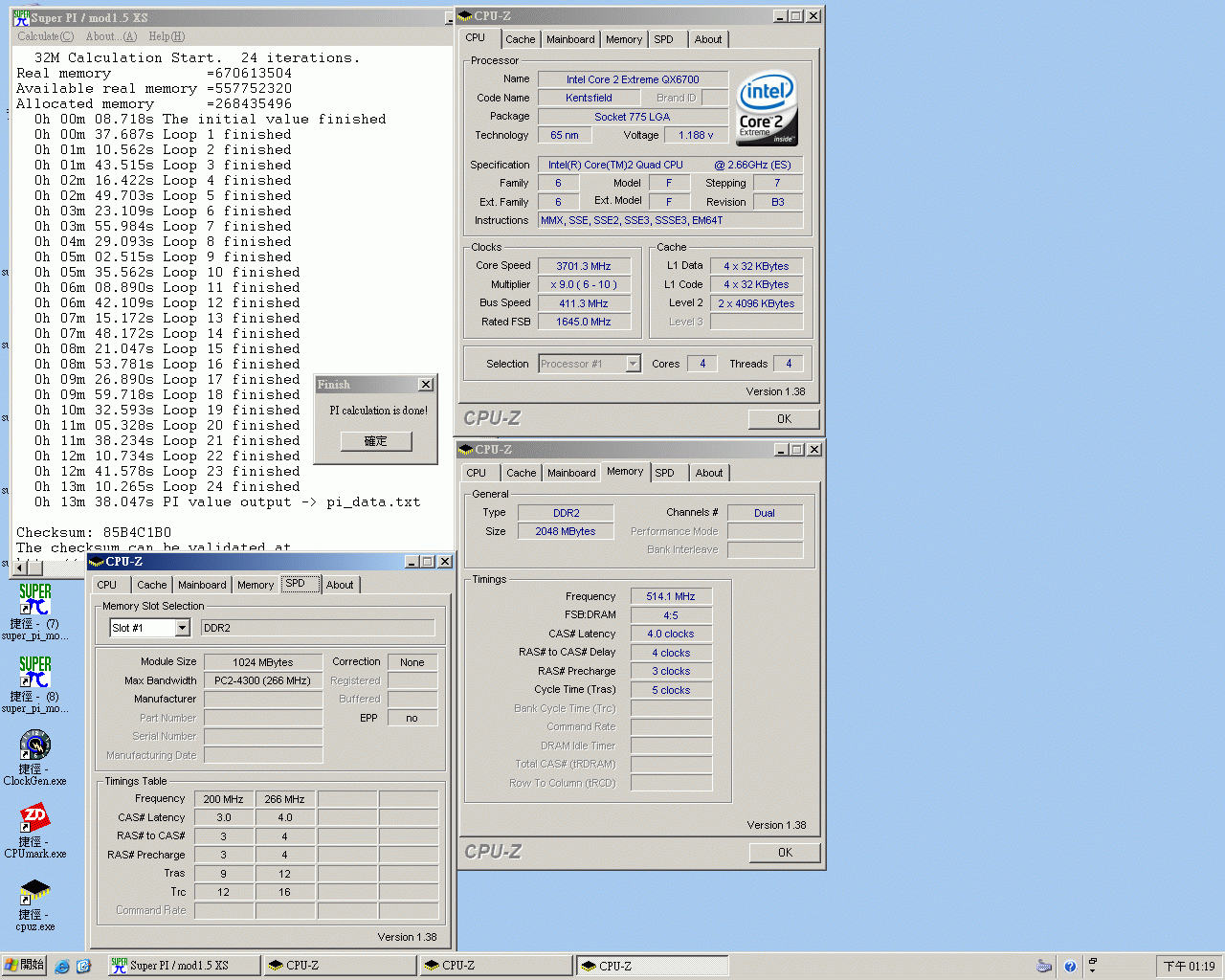Open the About... menu in Super PI
1225x980 pixels.
coord(111,36)
